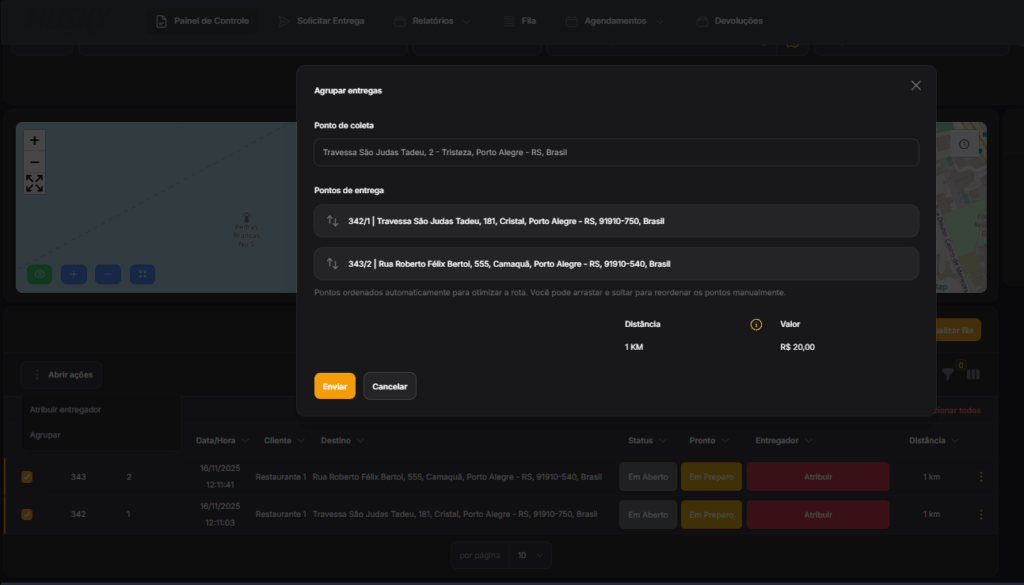Go to Solicitar Entrega tab
Viewport: 1024px width, 585px height.
point(321,21)
